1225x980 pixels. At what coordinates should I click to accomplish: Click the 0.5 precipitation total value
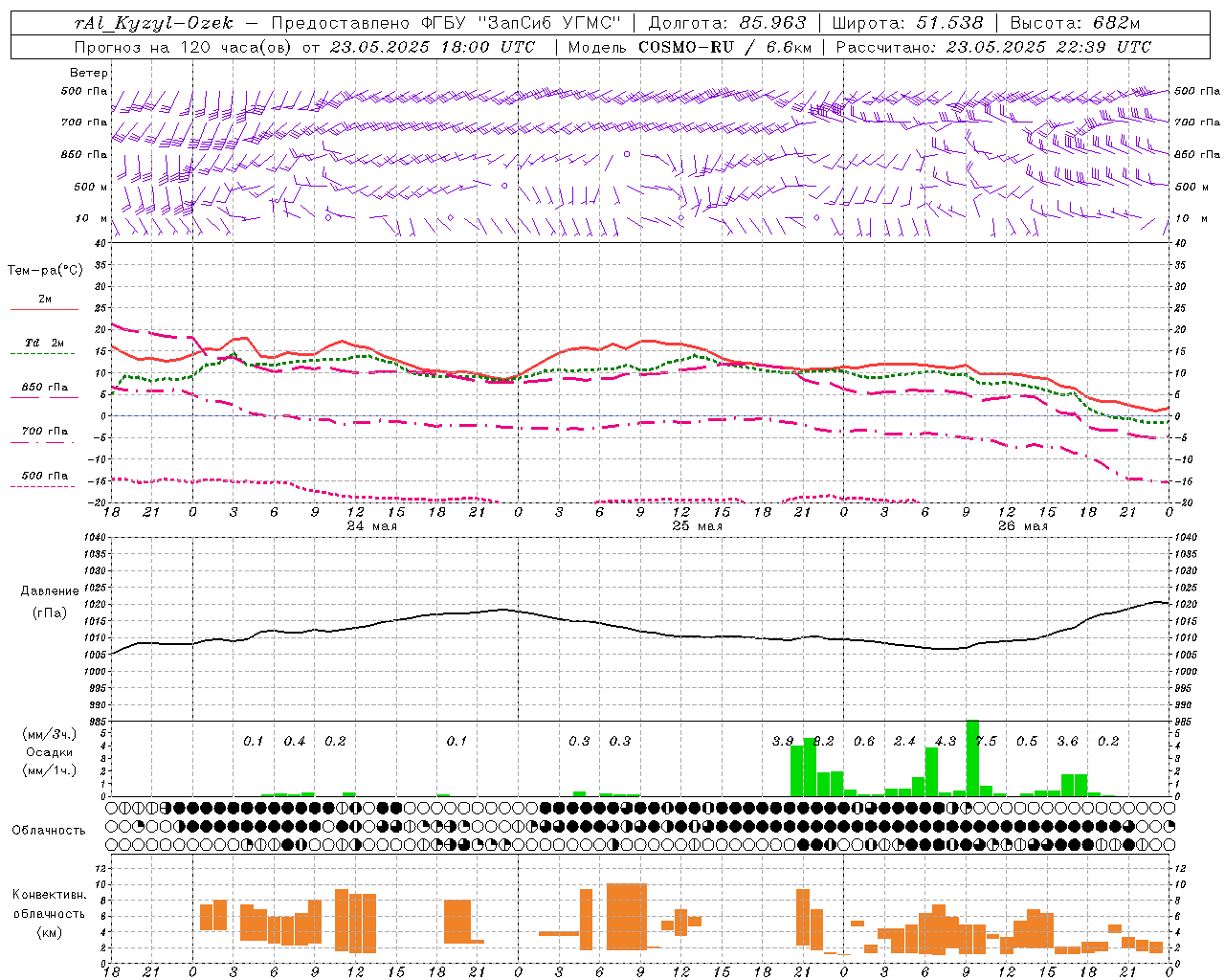(1027, 742)
